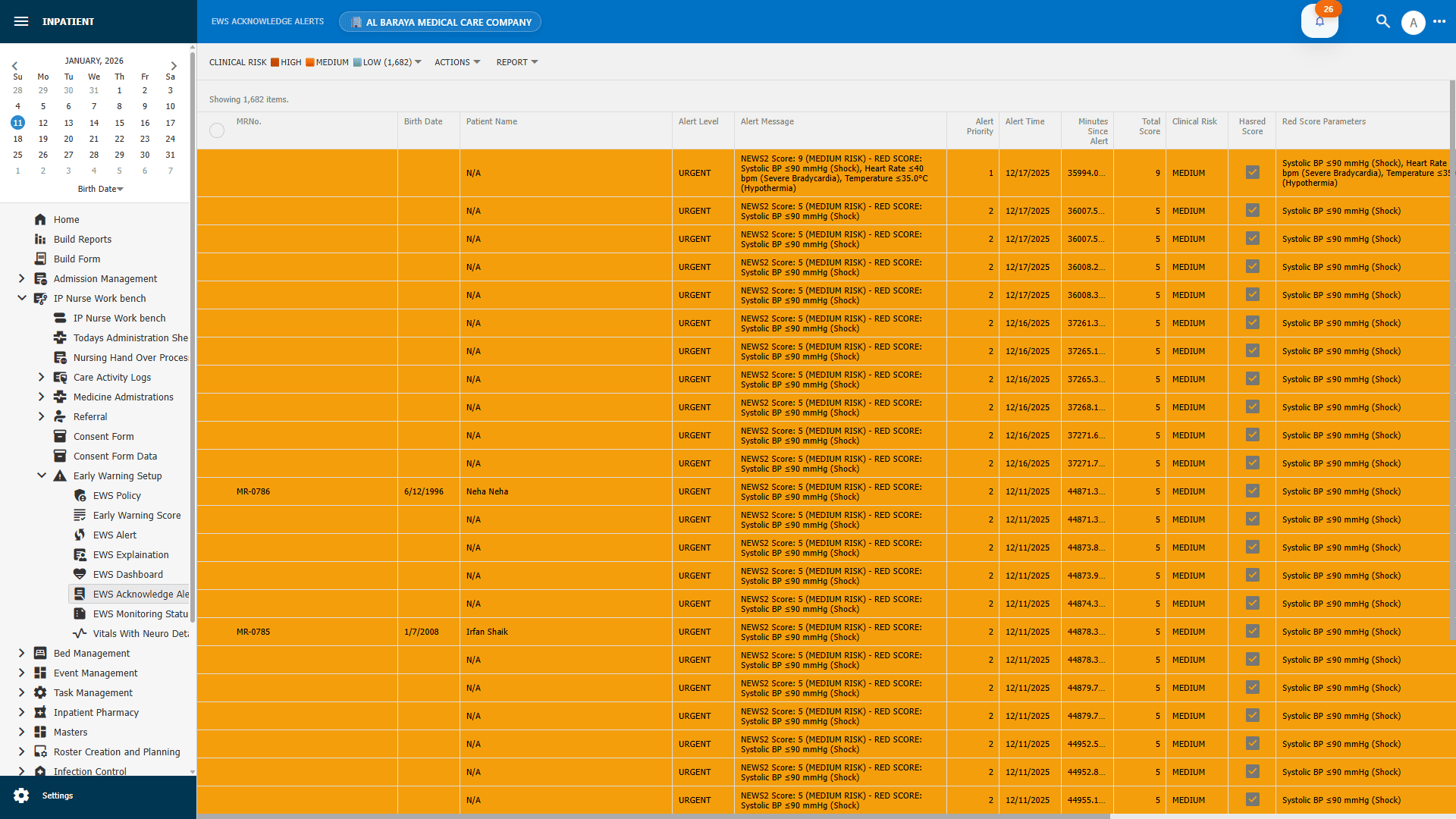This screenshot has height=819, width=1456.
Task: Select the EWS Dashboard heart icon
Action: tap(80, 574)
